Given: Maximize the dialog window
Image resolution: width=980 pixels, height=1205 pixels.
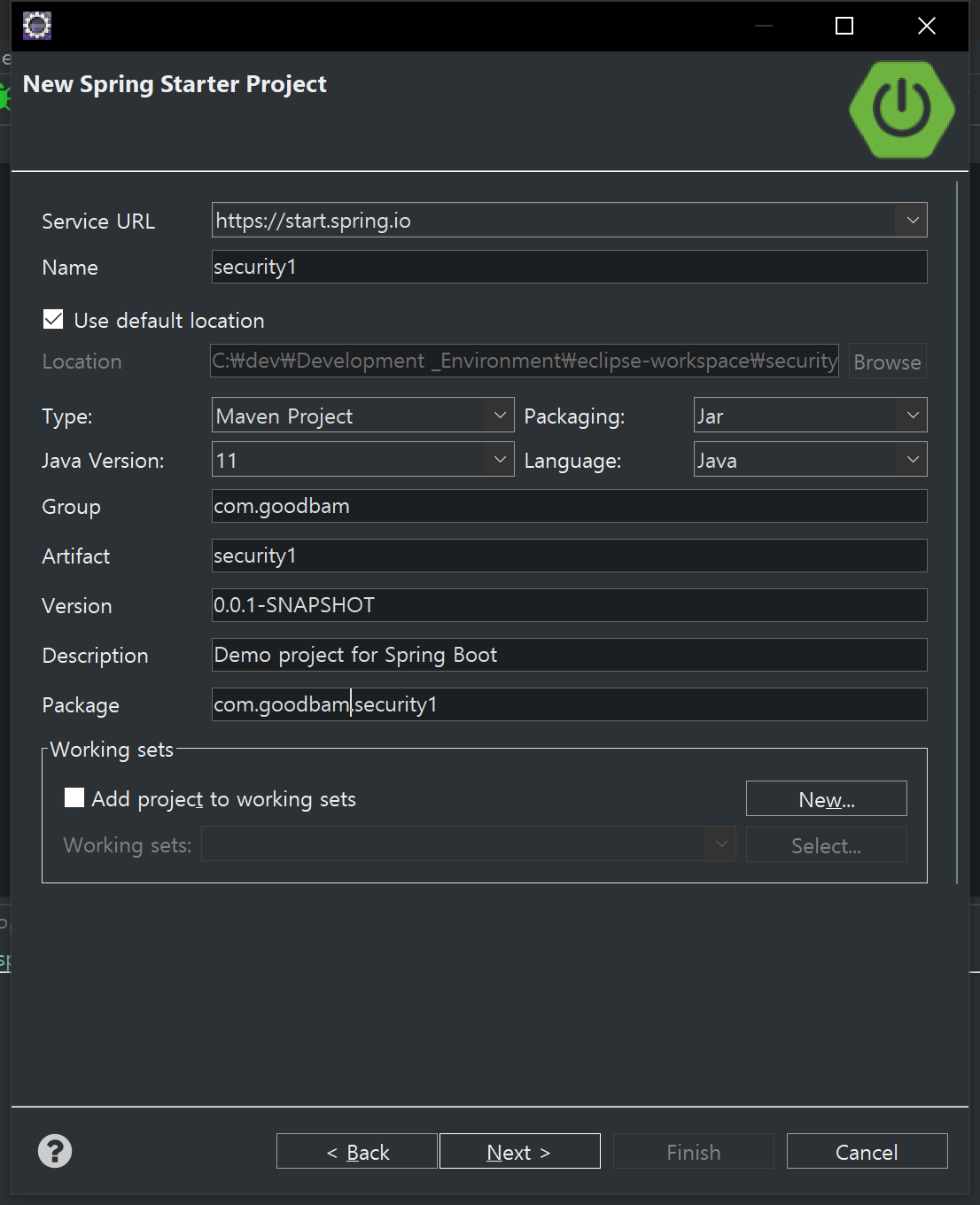Looking at the screenshot, I should (x=844, y=26).
